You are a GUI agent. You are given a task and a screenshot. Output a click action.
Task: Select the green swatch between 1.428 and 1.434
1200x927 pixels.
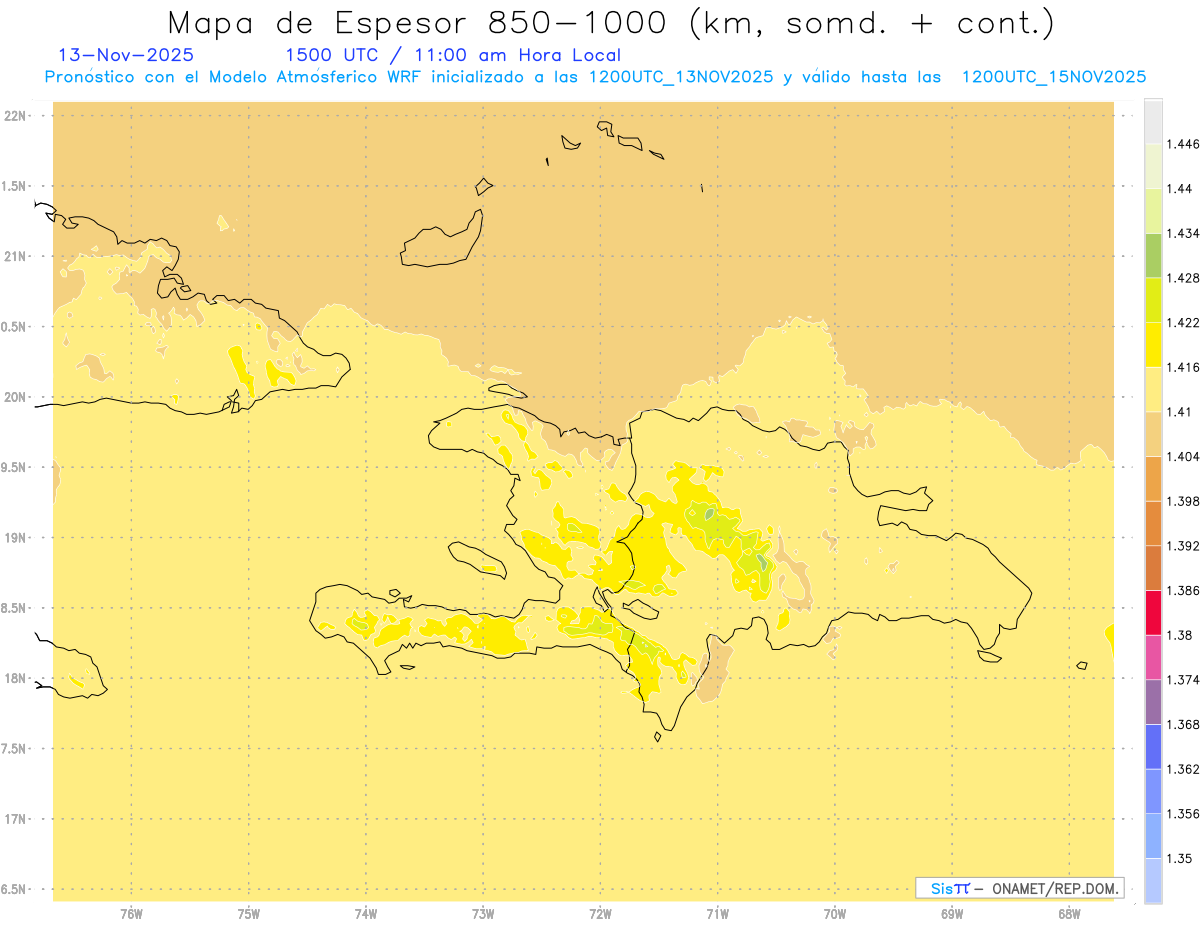pos(1153,255)
